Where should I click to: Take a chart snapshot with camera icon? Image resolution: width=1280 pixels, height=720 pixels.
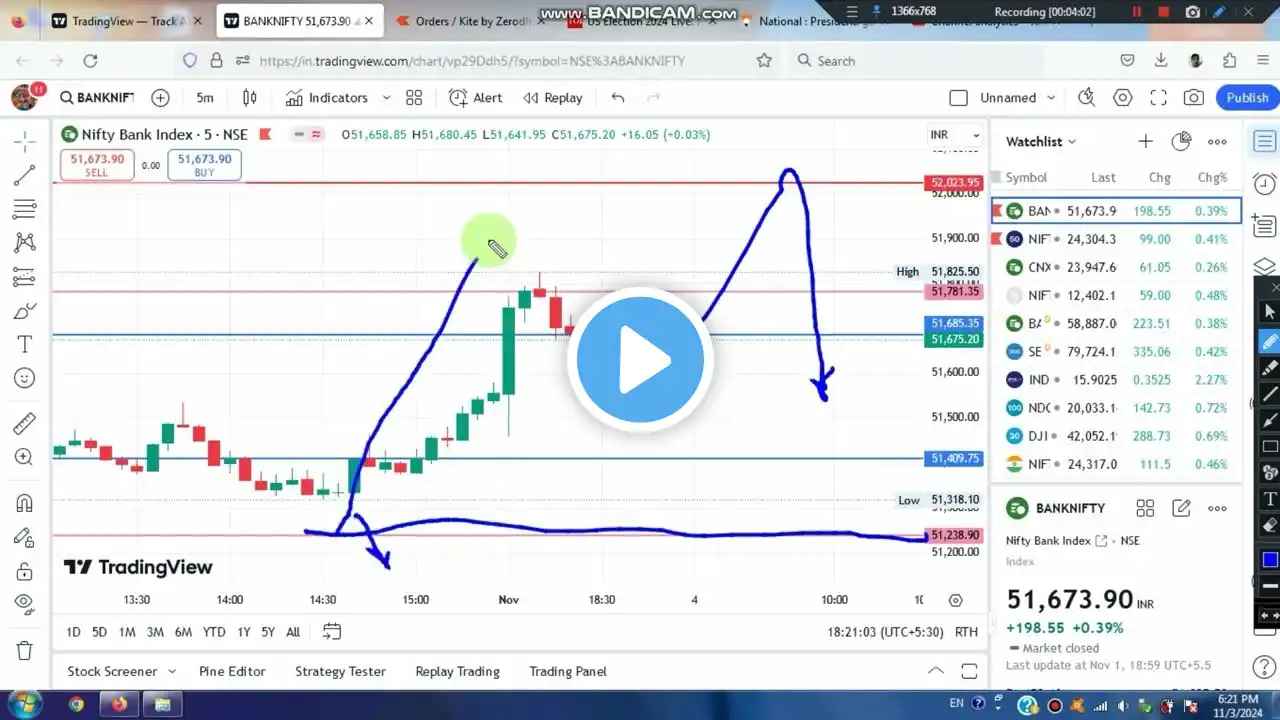click(x=1193, y=97)
